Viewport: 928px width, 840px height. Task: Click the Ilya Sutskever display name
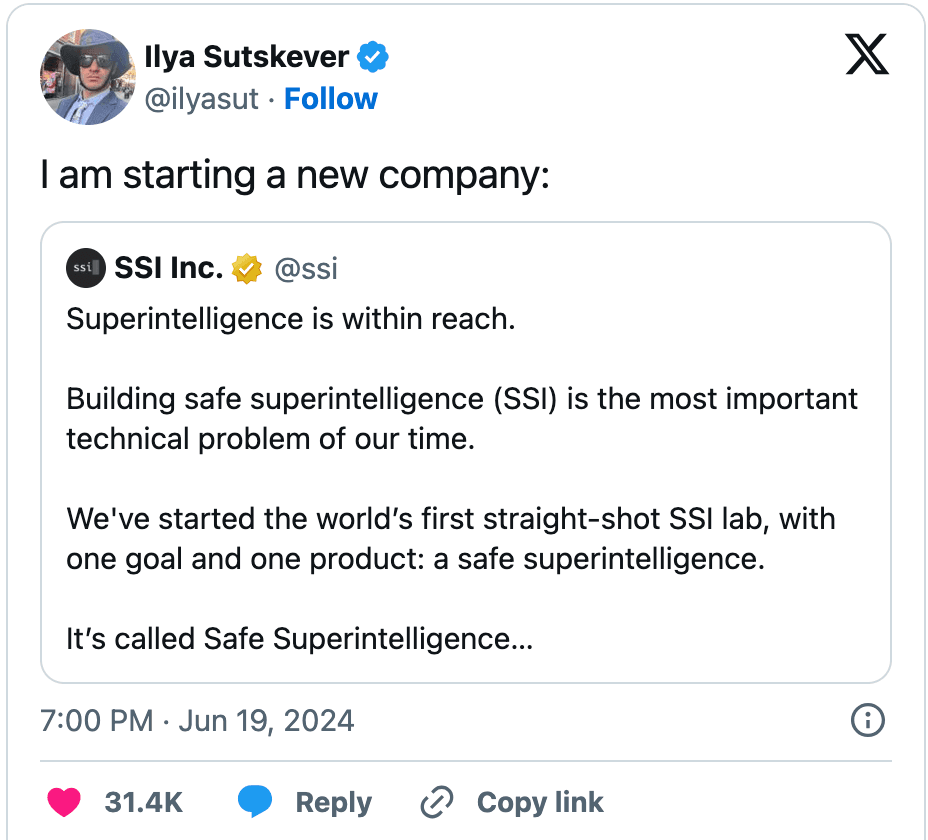247,58
